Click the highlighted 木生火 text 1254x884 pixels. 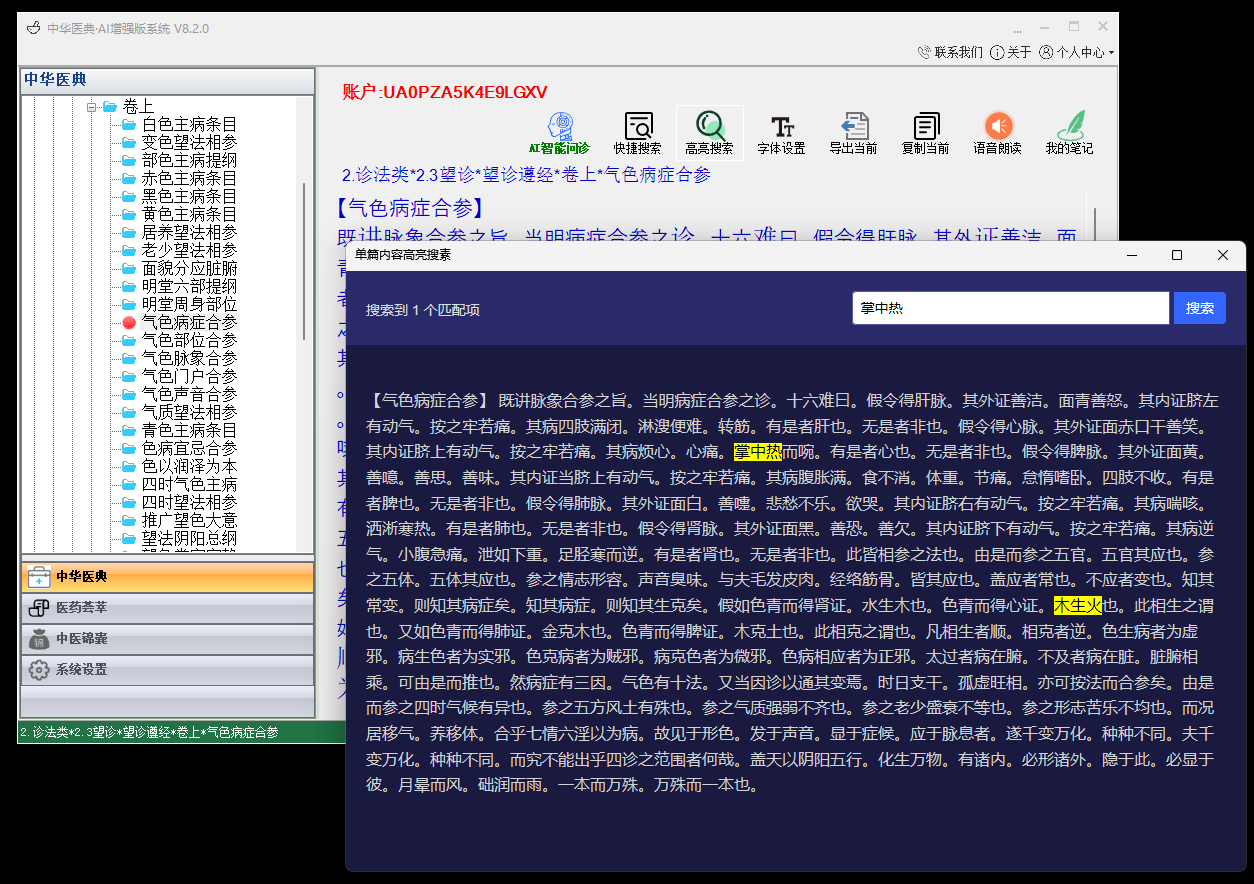[x=1077, y=605]
